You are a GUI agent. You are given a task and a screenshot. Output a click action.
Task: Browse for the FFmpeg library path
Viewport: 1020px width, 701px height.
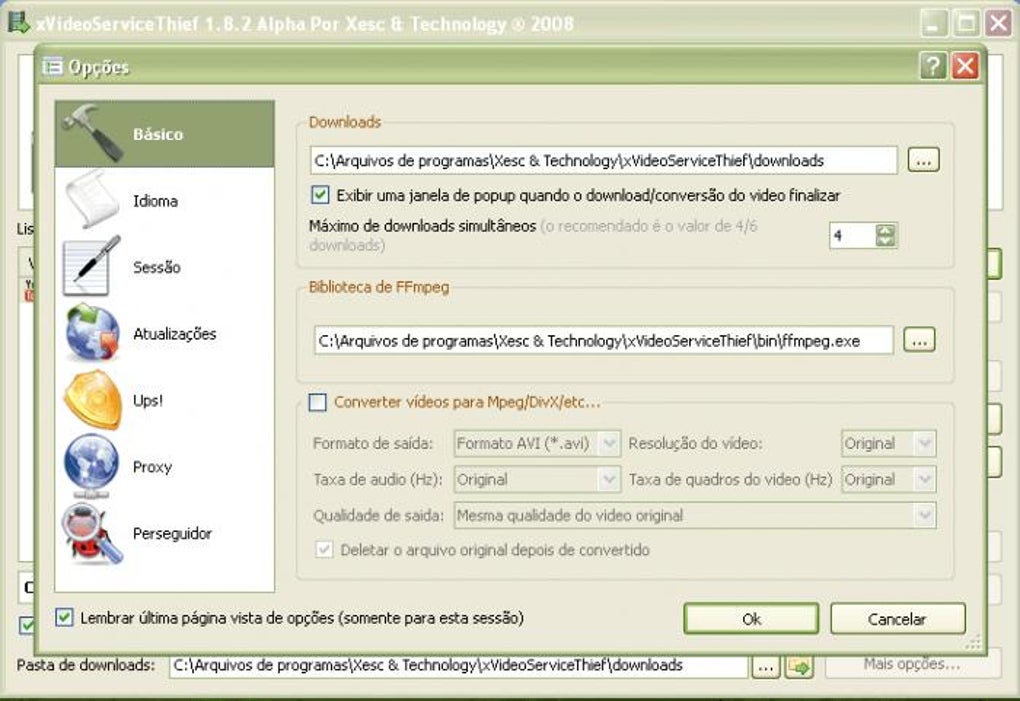(x=919, y=340)
